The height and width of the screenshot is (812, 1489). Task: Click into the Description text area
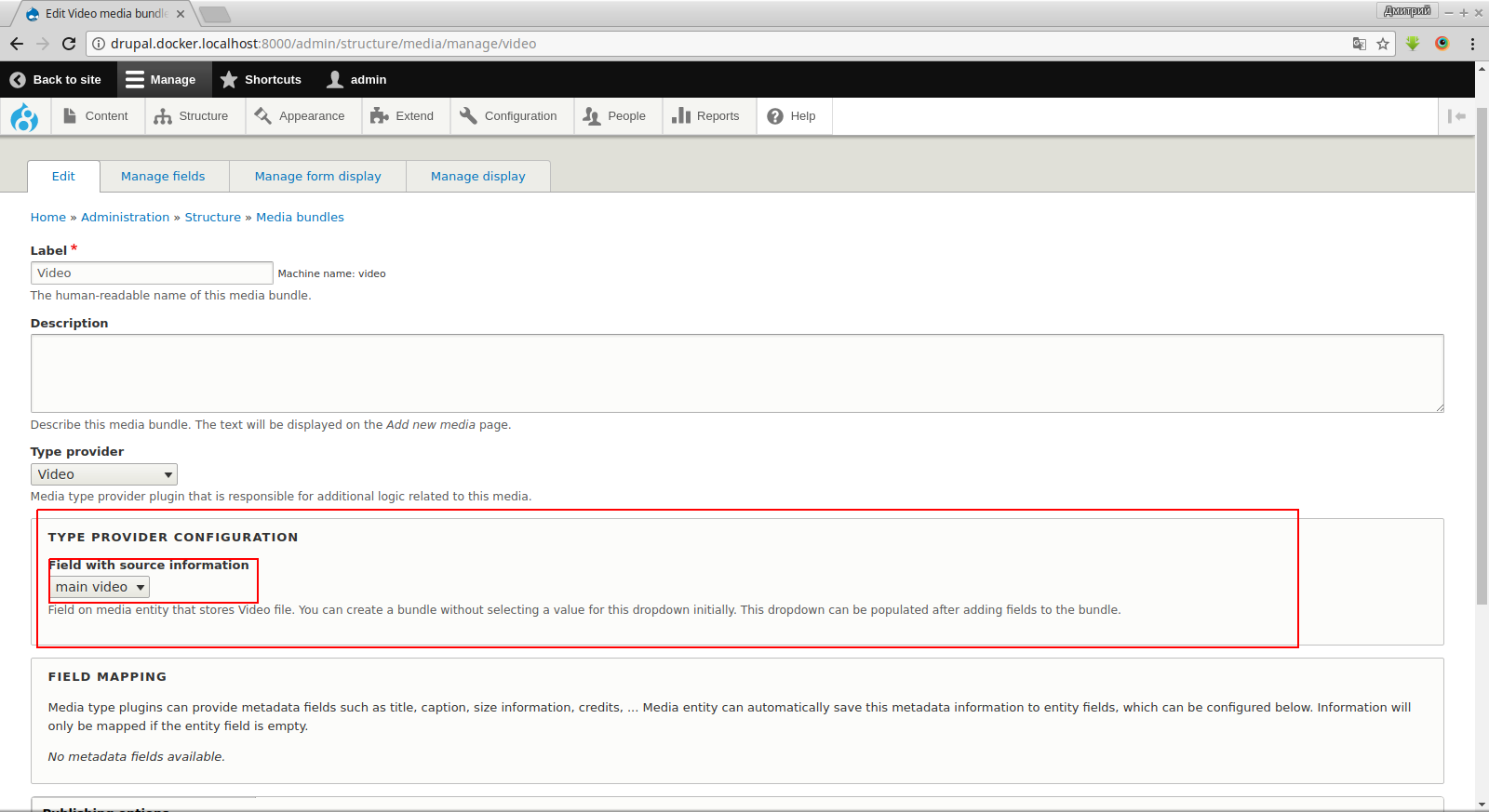[x=736, y=373]
